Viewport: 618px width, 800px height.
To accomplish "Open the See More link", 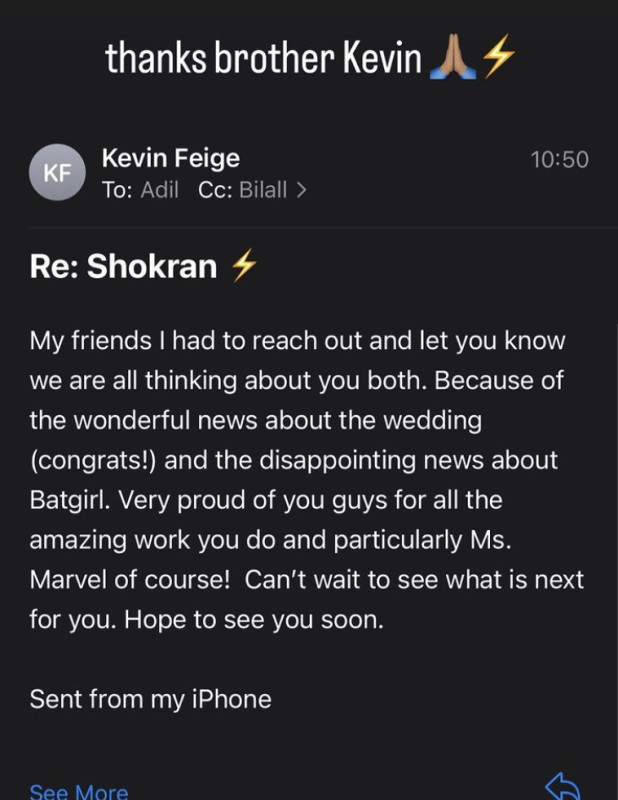I will (x=79, y=791).
